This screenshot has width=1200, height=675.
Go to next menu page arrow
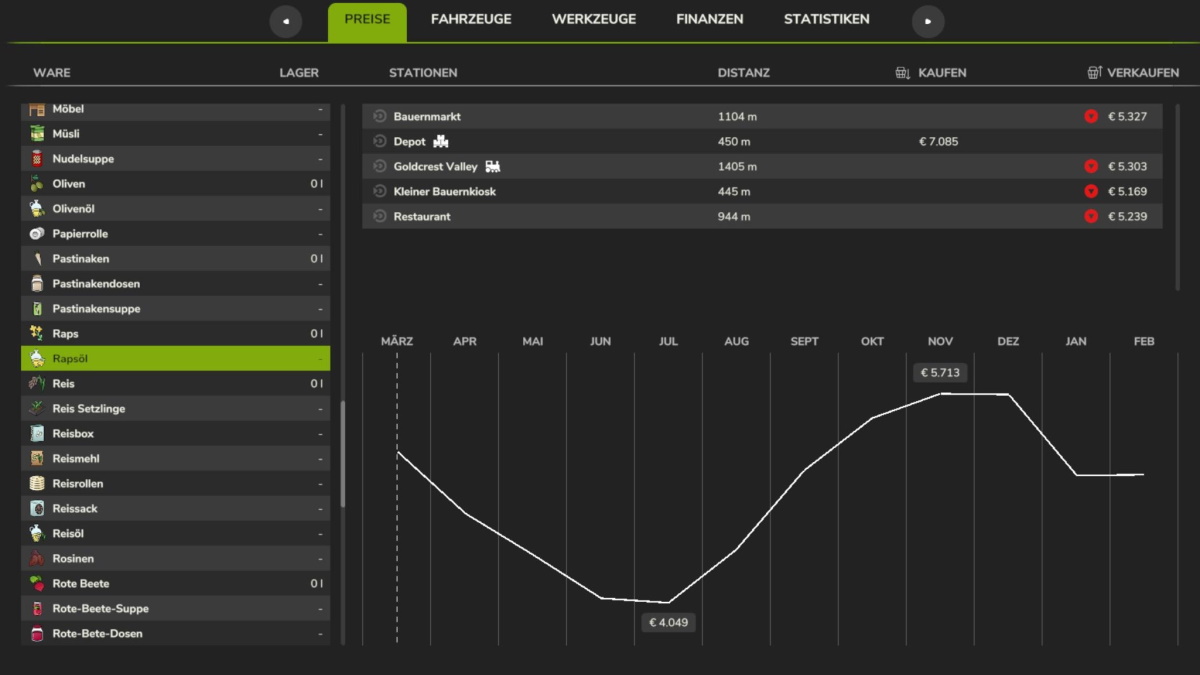928,21
